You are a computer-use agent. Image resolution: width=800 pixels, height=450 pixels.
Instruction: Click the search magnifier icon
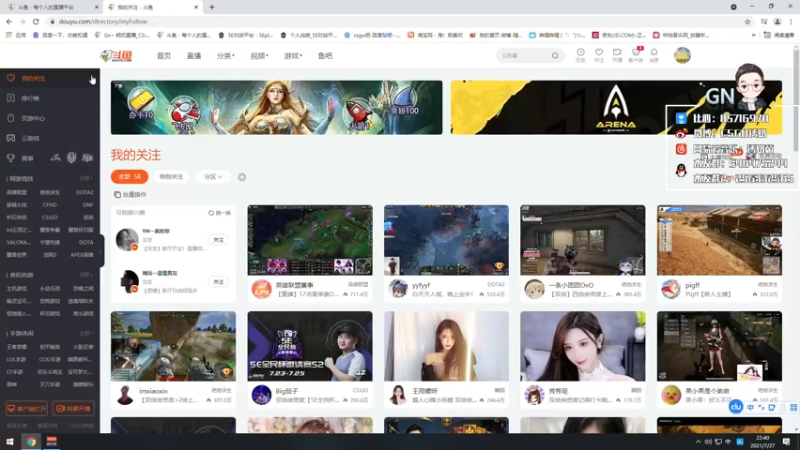click(555, 56)
